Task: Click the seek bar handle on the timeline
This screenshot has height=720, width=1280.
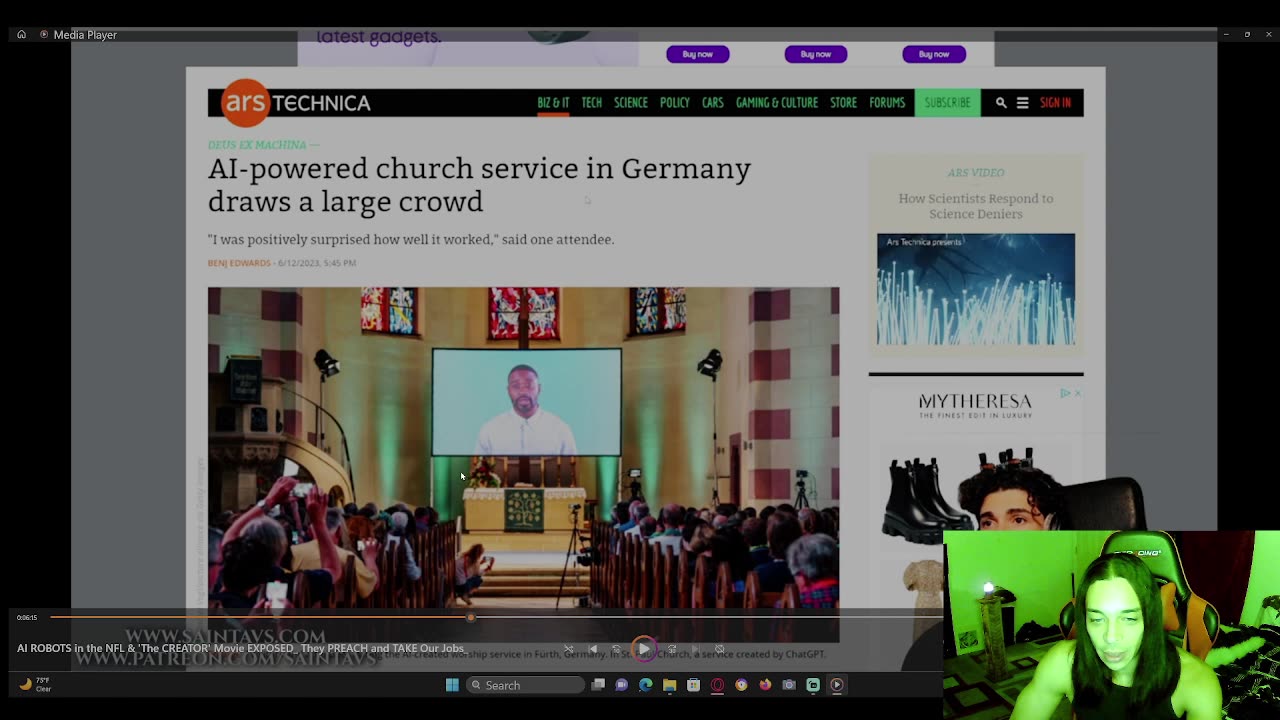Action: pos(471,617)
